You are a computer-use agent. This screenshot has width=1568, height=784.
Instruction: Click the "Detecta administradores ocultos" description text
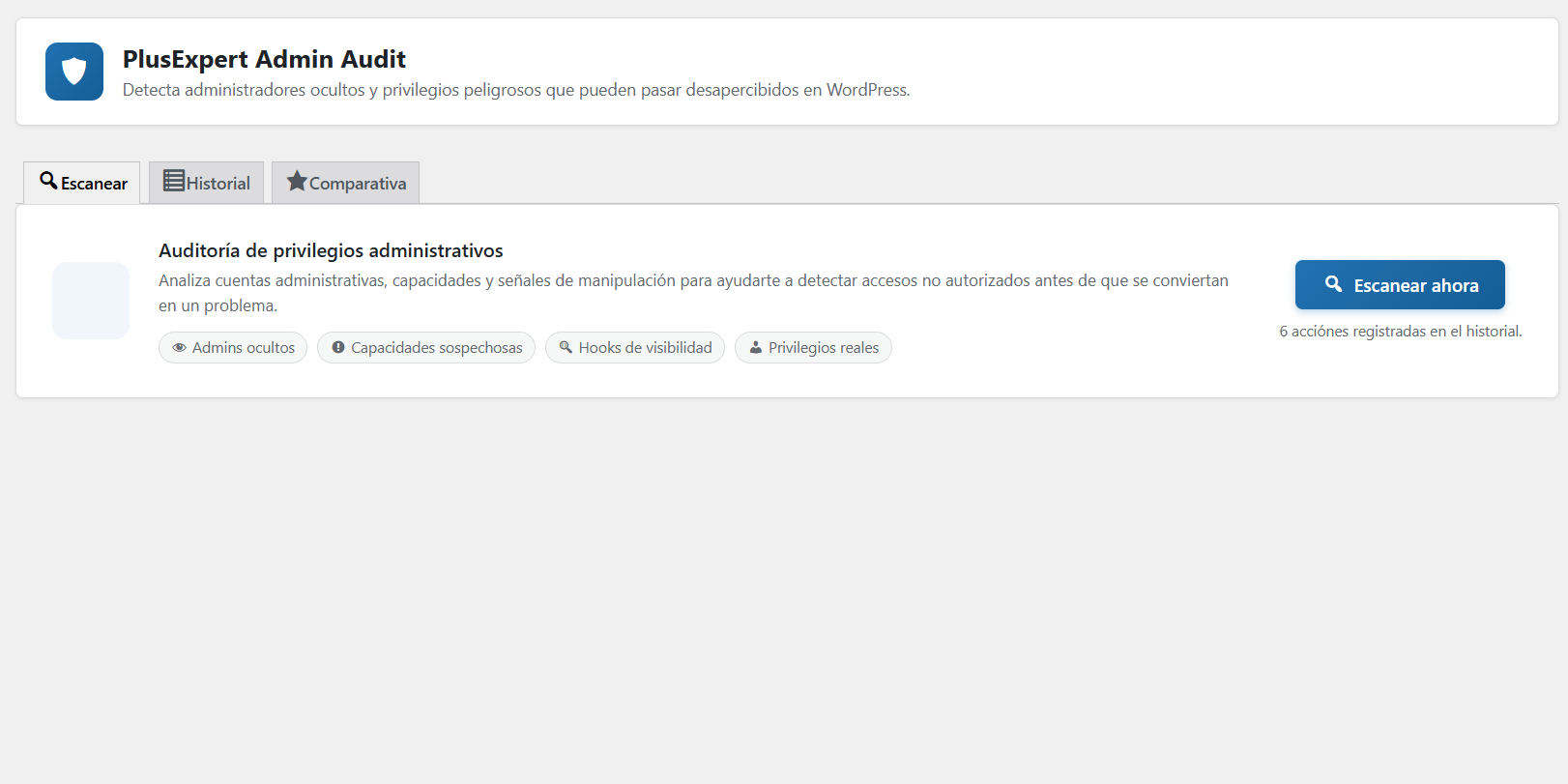tap(516, 90)
